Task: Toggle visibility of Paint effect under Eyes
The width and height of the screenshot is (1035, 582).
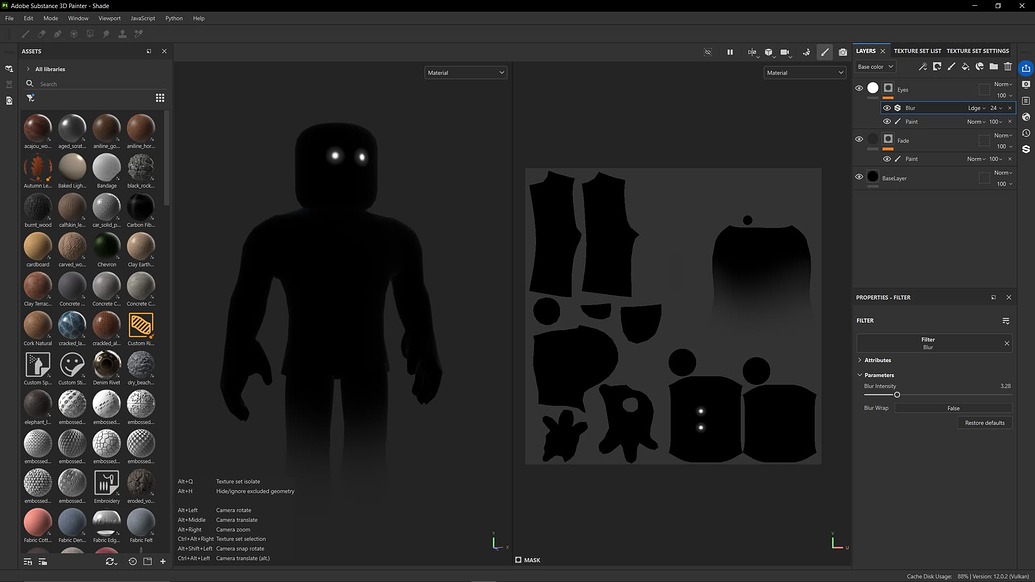Action: point(886,122)
